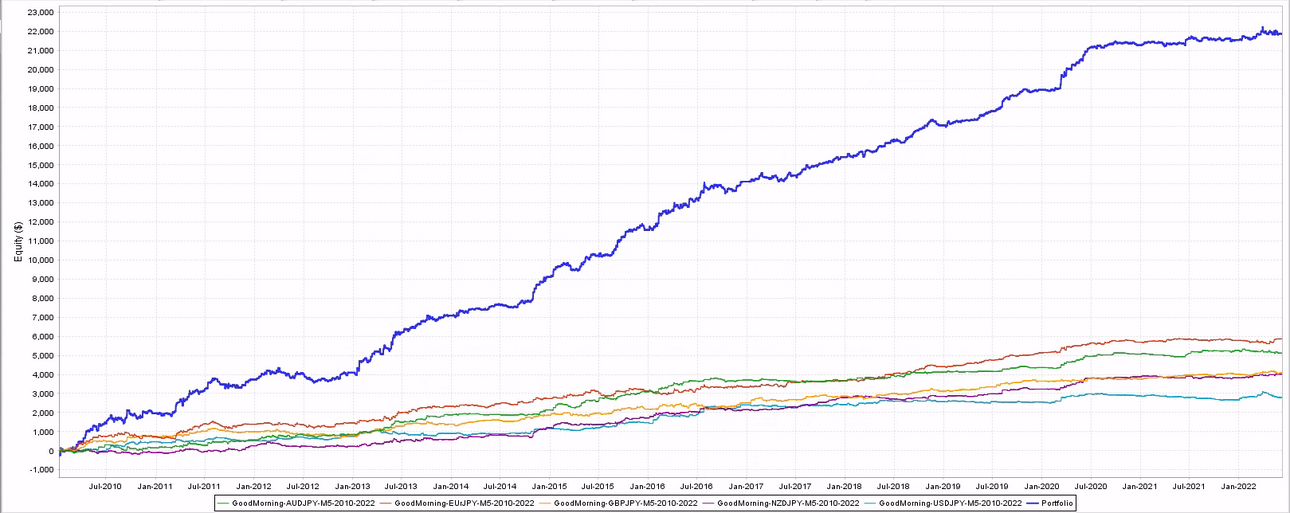Click the 23,000 y-axis label
The width and height of the screenshot is (1290, 513).
click(39, 12)
